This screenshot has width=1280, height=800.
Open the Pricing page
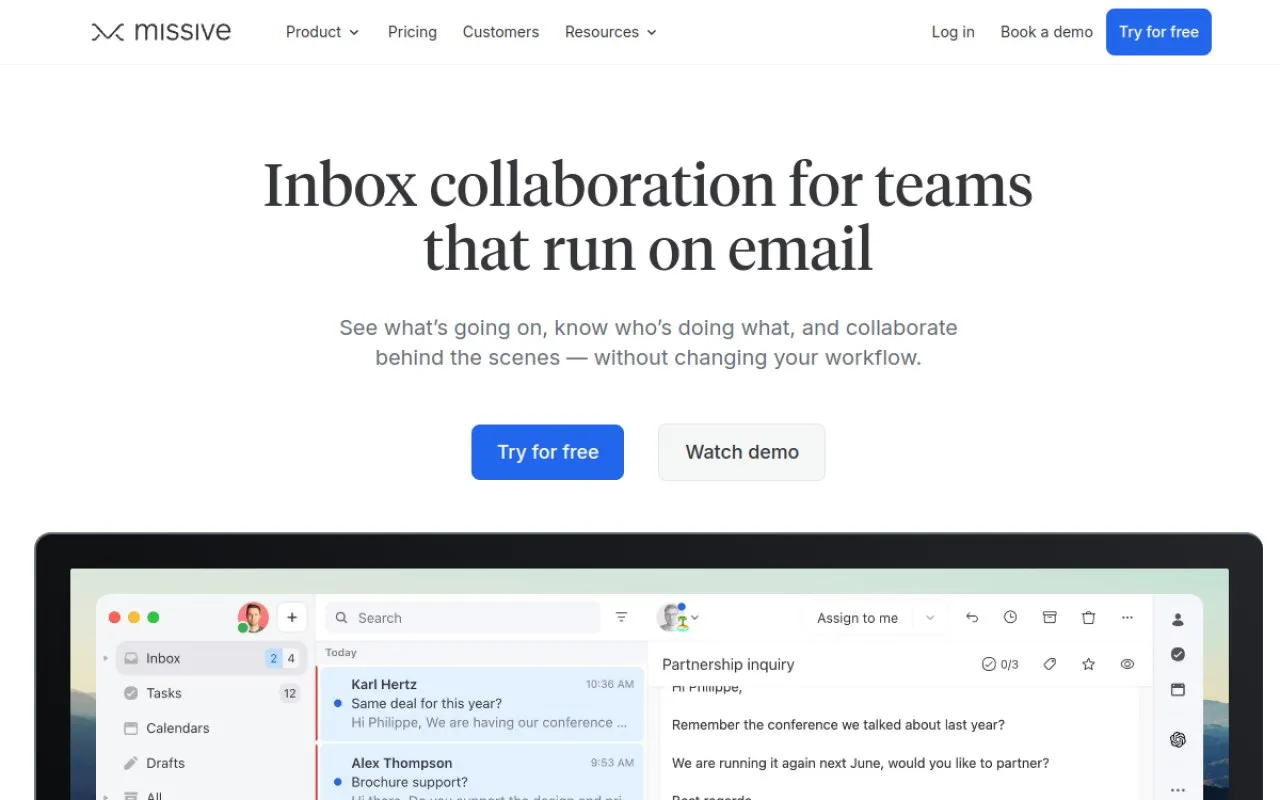412,32
